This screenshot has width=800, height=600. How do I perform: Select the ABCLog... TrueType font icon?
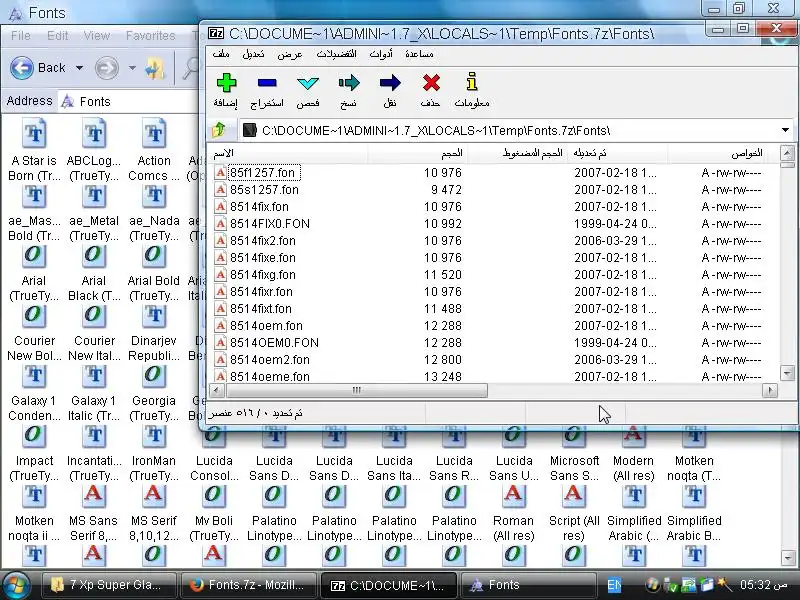point(94,134)
